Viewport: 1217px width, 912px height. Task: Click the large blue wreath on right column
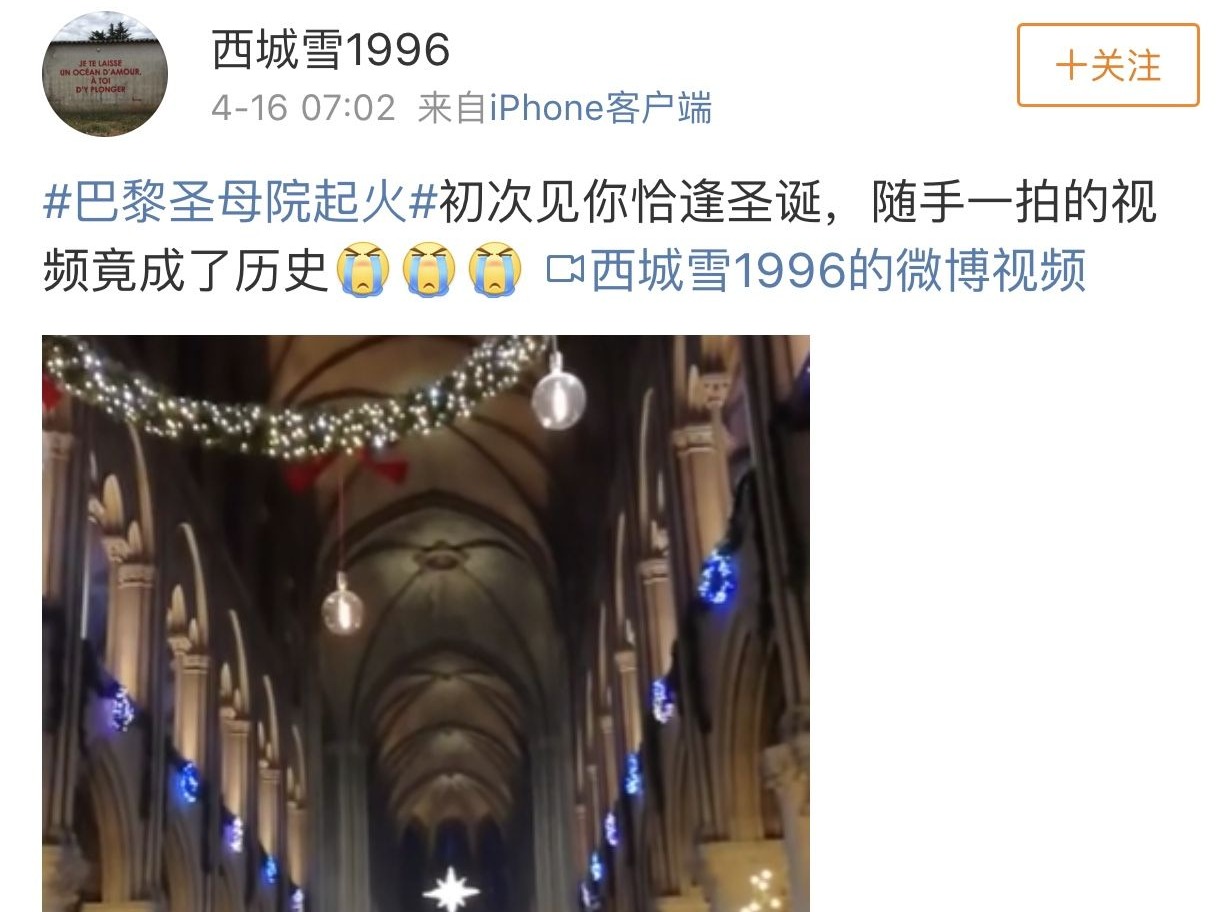(716, 578)
